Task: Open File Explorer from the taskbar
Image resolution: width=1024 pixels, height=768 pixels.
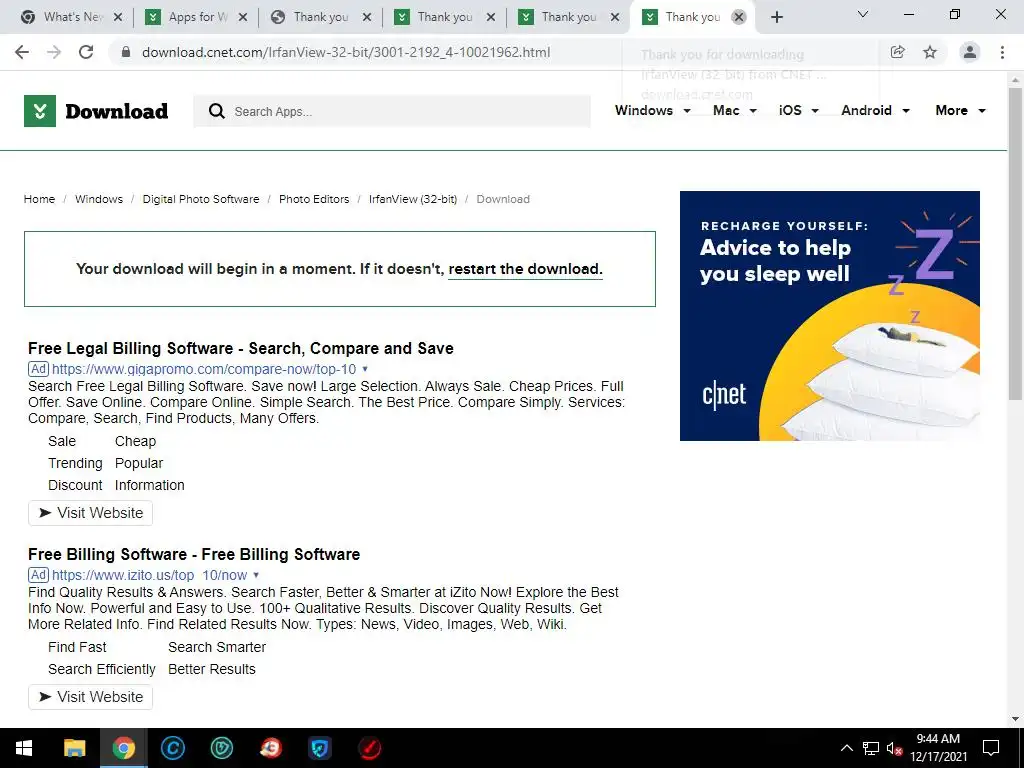Action: (74, 748)
